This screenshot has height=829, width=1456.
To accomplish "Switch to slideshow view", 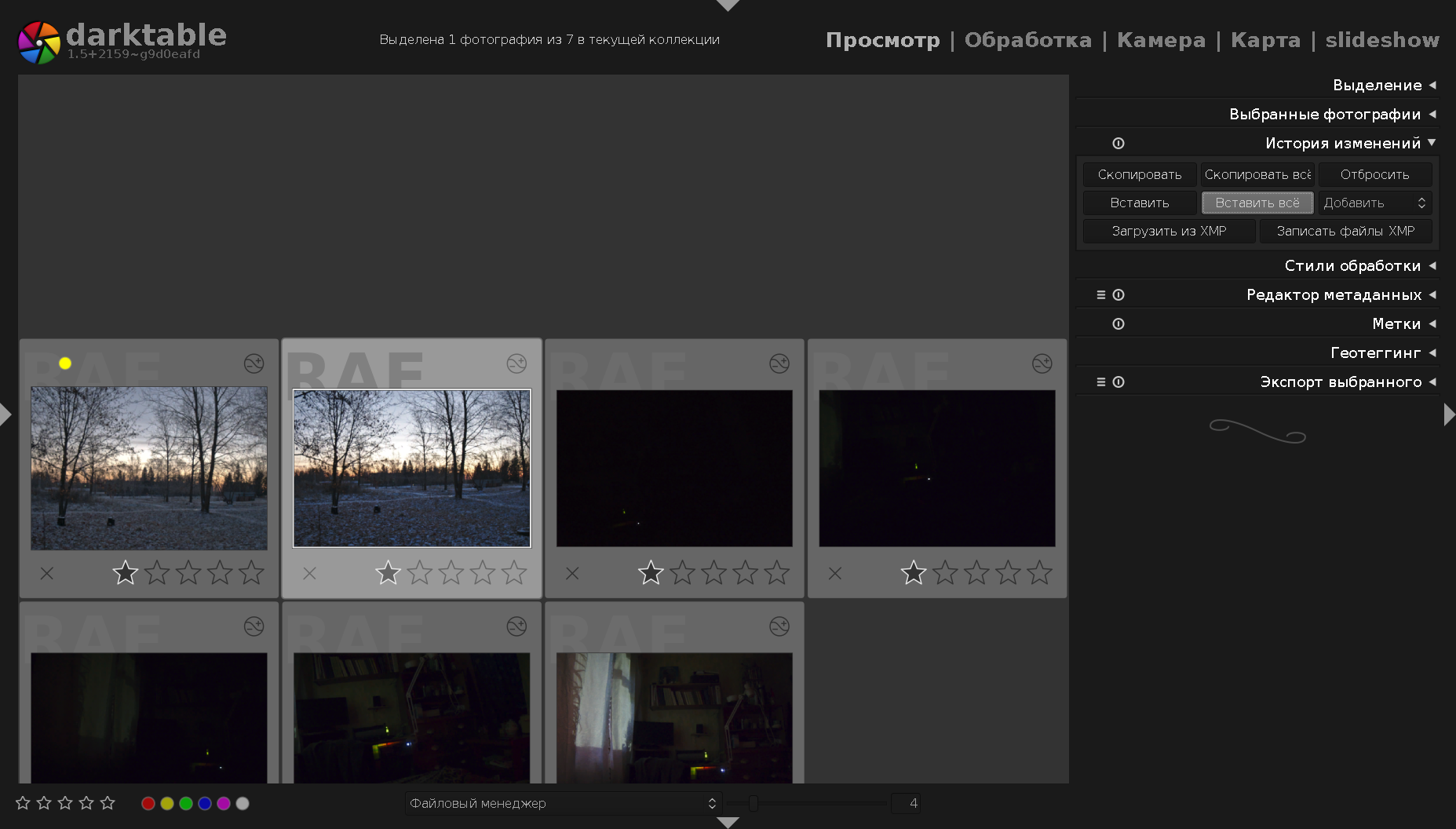I will (1382, 40).
